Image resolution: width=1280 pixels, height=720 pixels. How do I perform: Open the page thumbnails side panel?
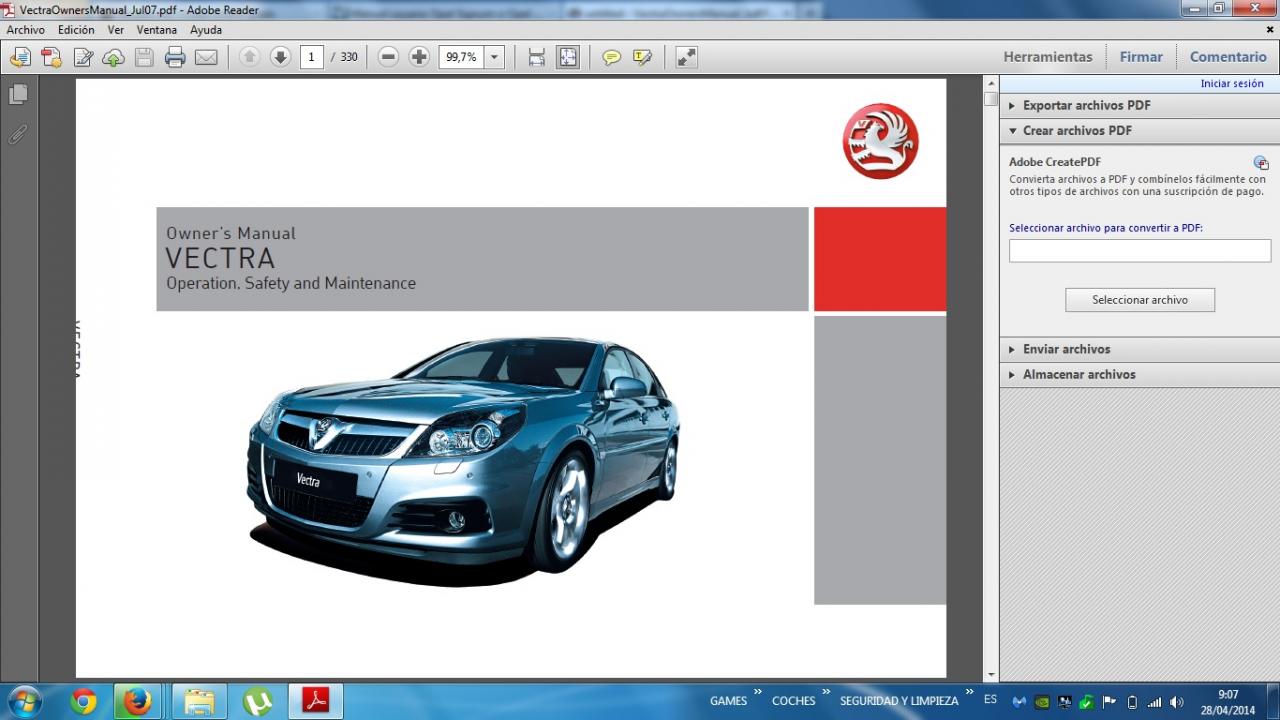pos(18,94)
